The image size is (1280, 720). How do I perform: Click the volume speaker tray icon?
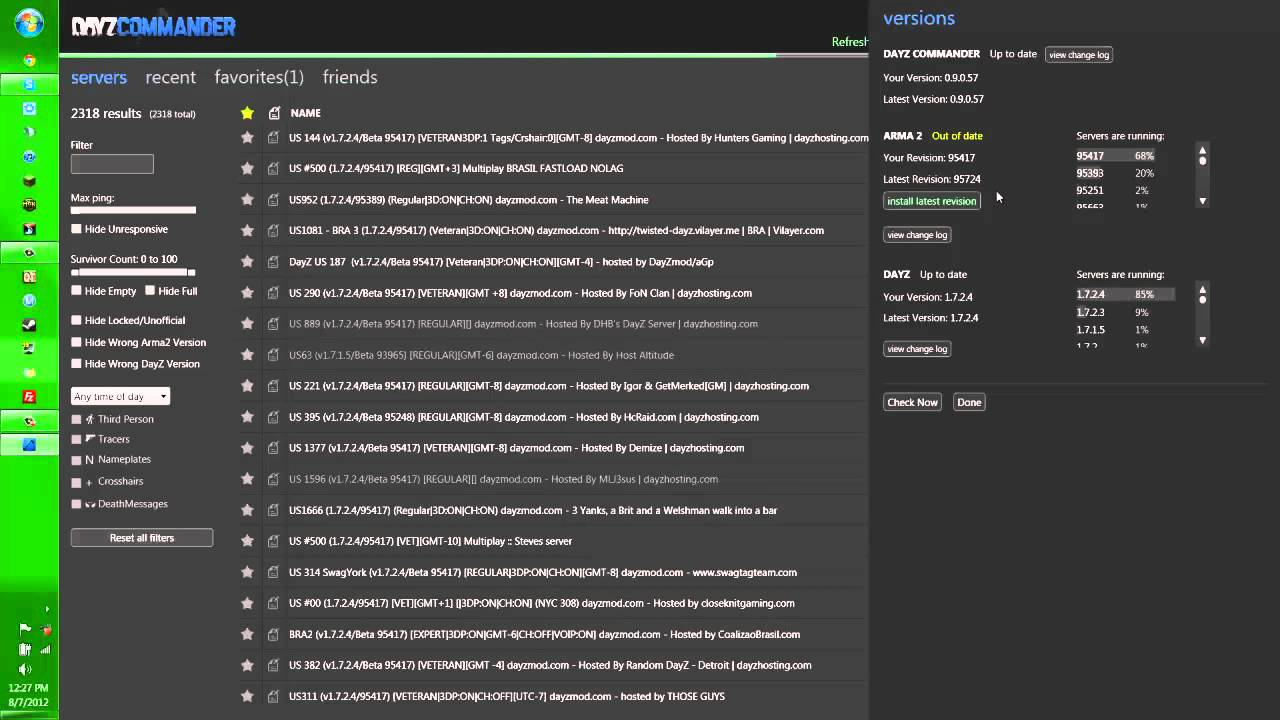(x=25, y=669)
